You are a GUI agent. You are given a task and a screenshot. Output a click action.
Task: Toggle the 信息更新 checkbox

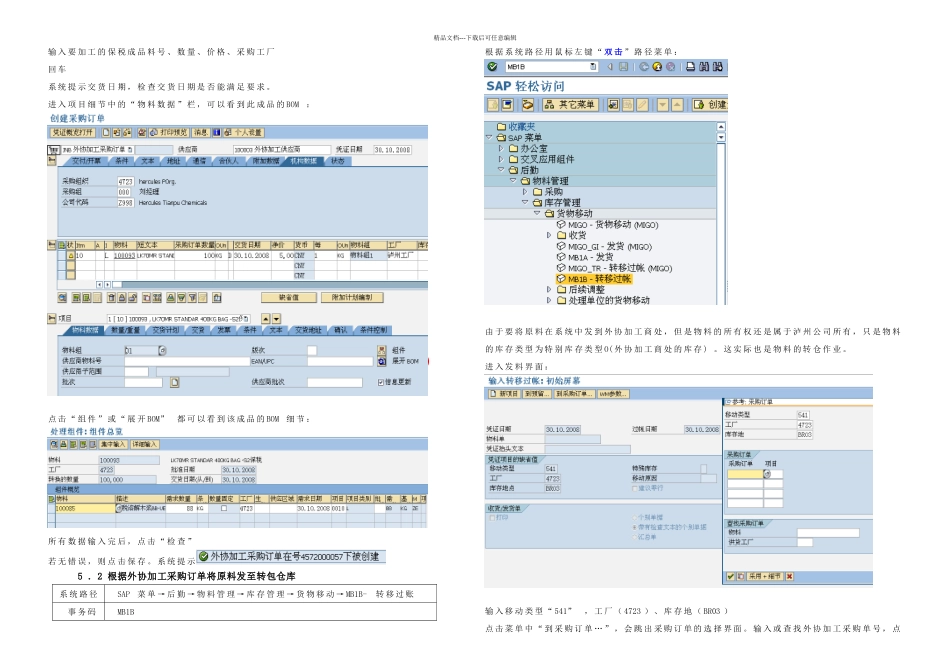coord(380,382)
